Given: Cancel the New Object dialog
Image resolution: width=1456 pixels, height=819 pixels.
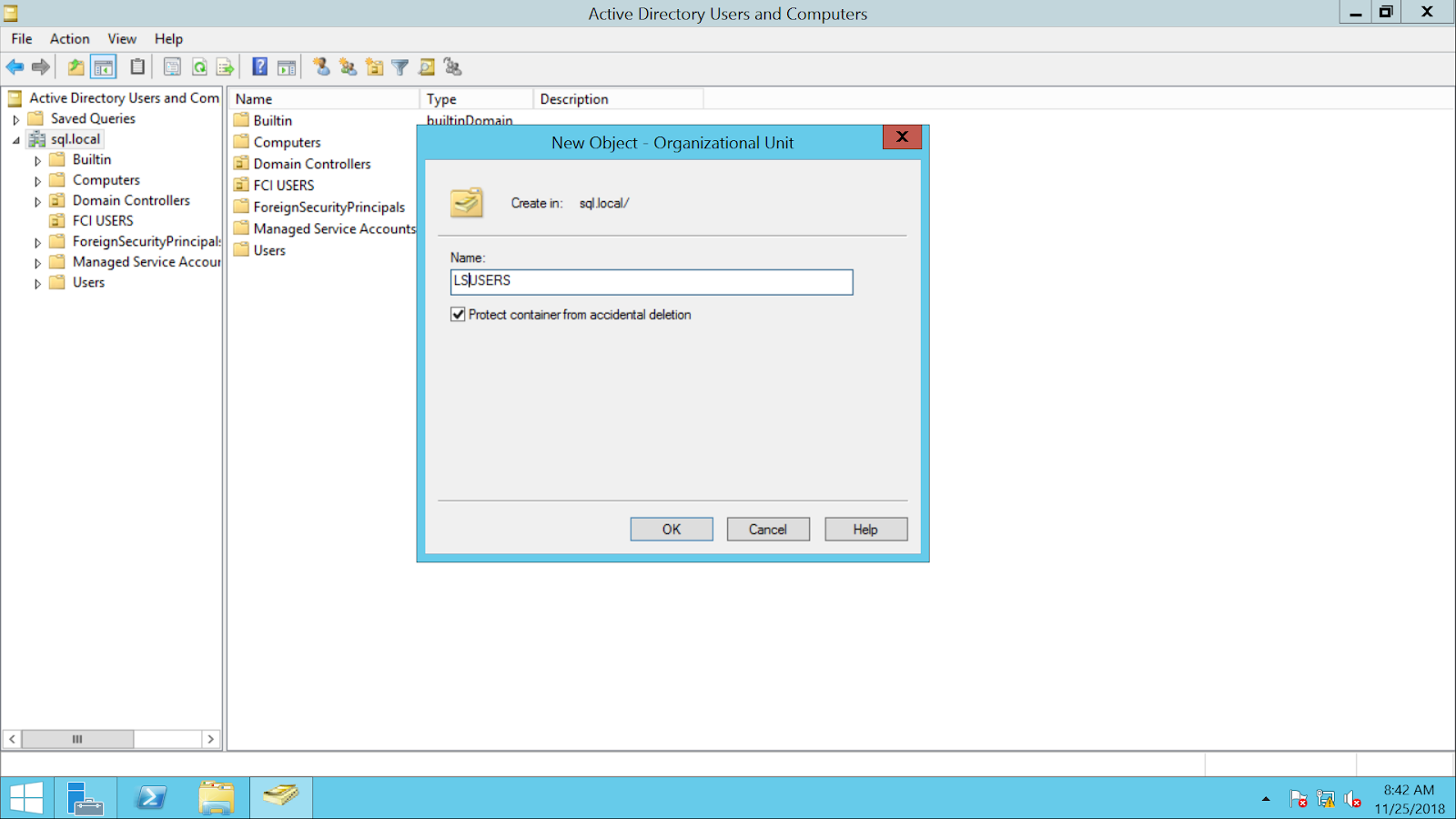Looking at the screenshot, I should (x=767, y=529).
